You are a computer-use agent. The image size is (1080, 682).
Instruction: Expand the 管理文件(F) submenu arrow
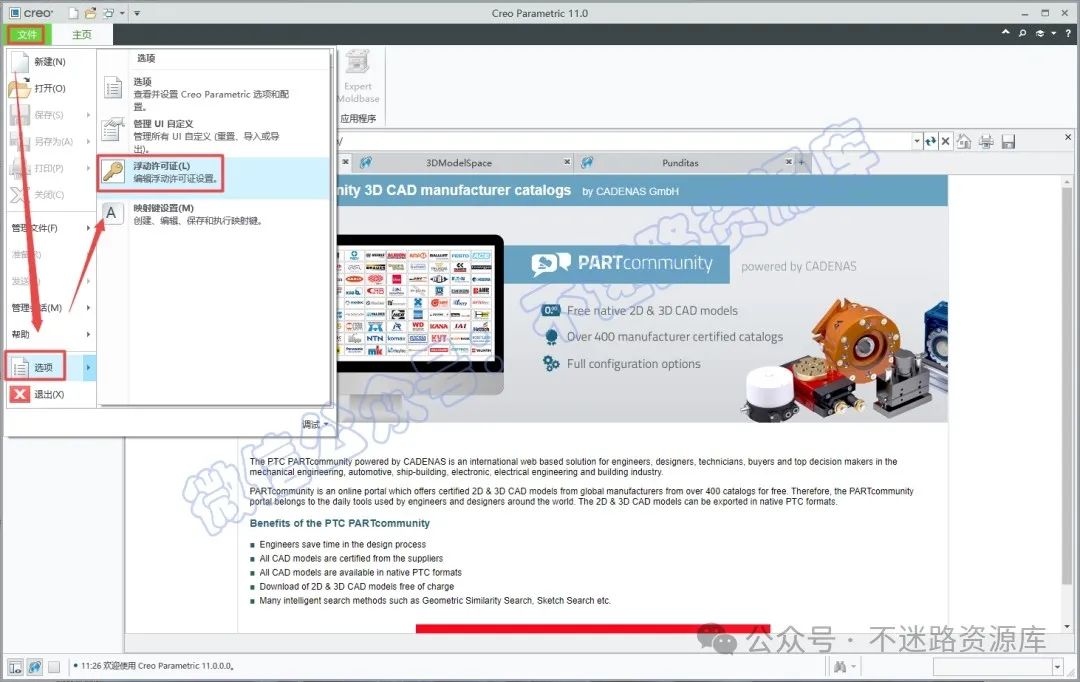[88, 227]
